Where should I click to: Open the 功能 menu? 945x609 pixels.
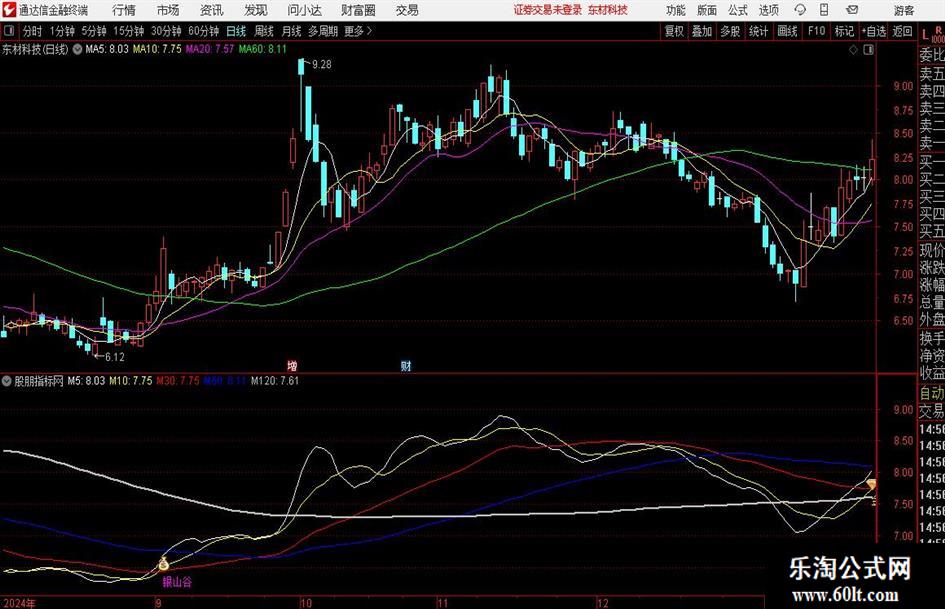pyautogui.click(x=676, y=10)
